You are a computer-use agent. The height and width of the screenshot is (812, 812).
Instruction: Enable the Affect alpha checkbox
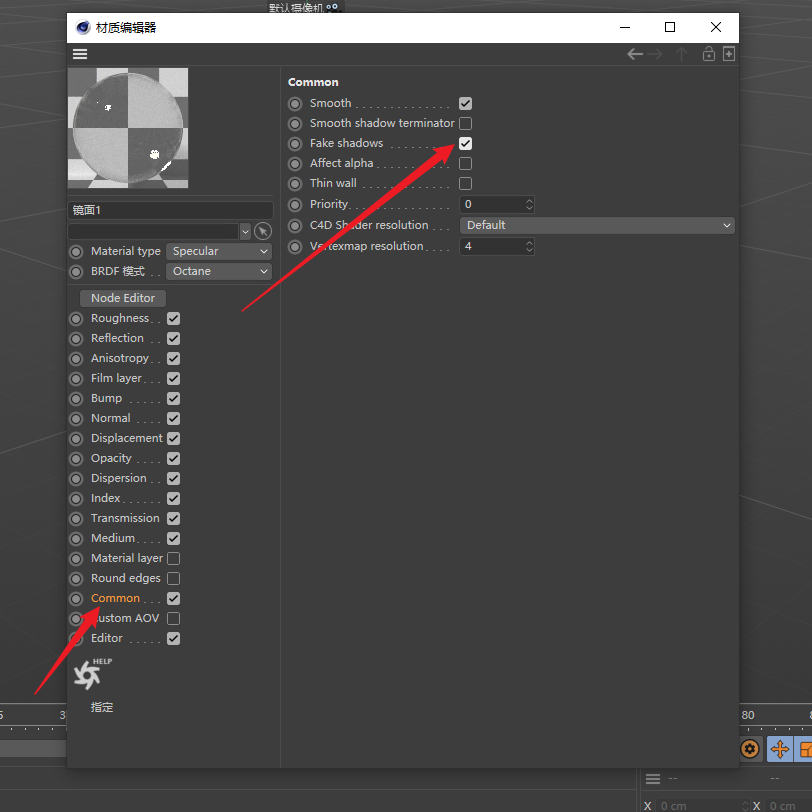click(465, 163)
